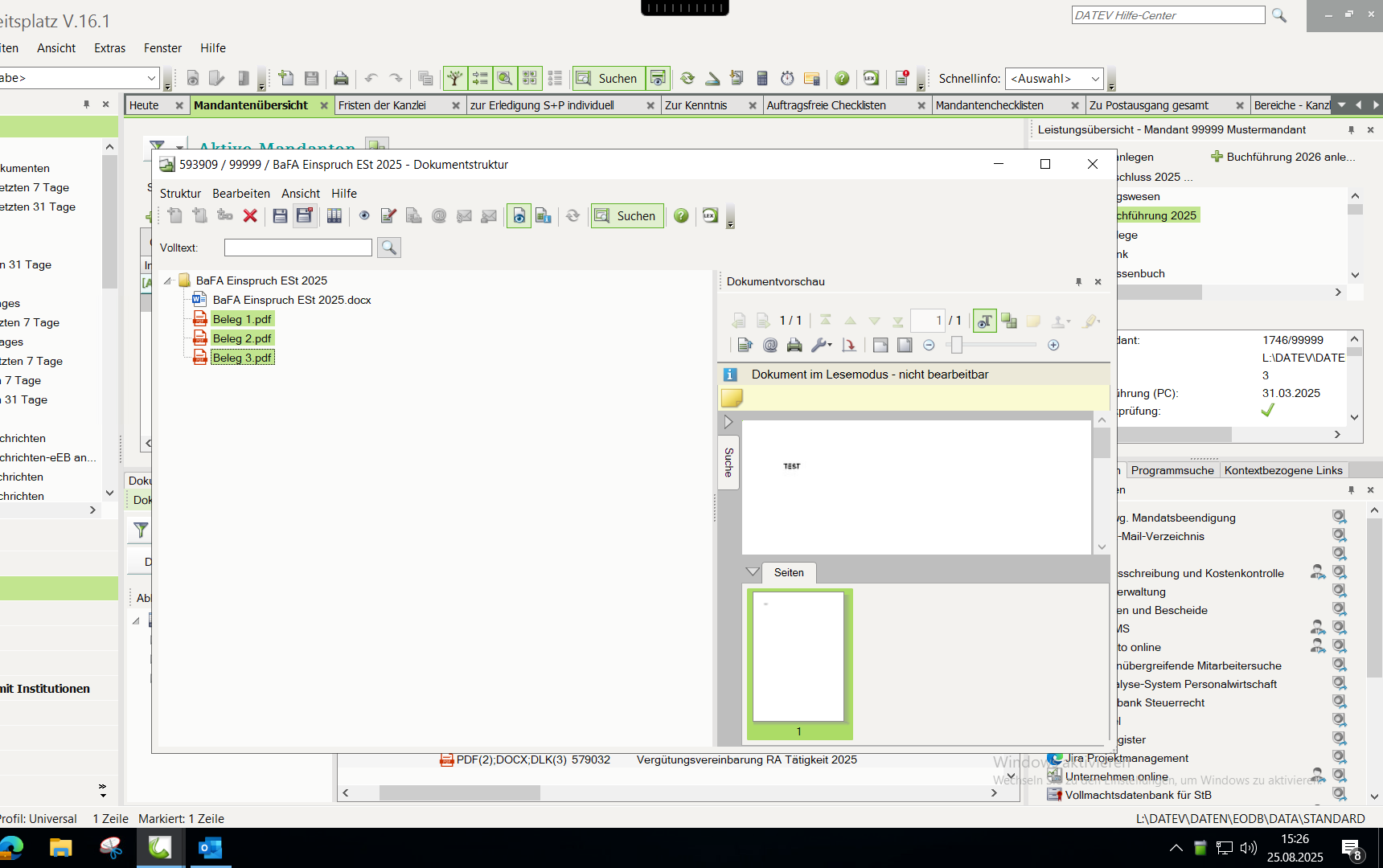Click the rotate page icon in preview
This screenshot has height=868, width=1383.
coord(848,346)
